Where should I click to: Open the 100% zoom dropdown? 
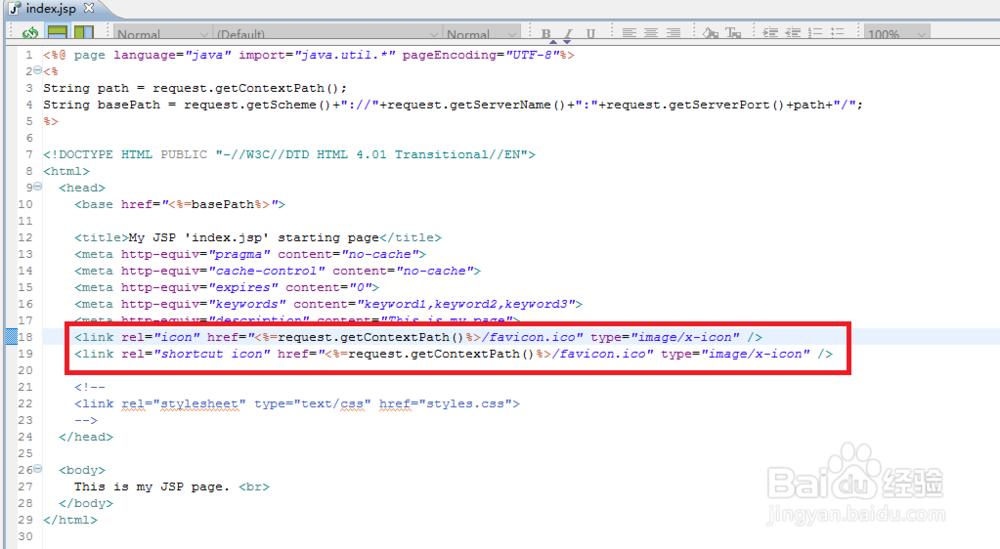pos(897,33)
